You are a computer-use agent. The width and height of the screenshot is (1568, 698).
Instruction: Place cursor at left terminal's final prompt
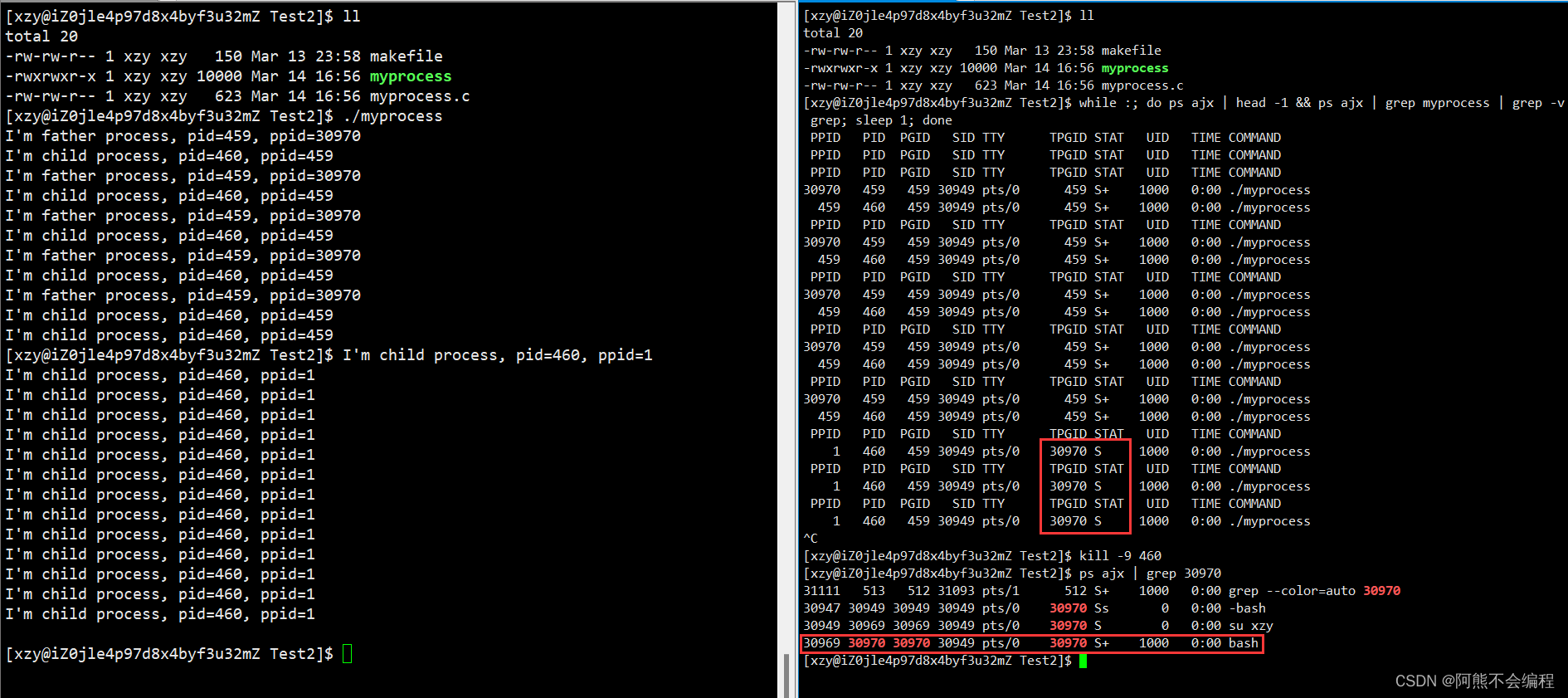point(347,654)
